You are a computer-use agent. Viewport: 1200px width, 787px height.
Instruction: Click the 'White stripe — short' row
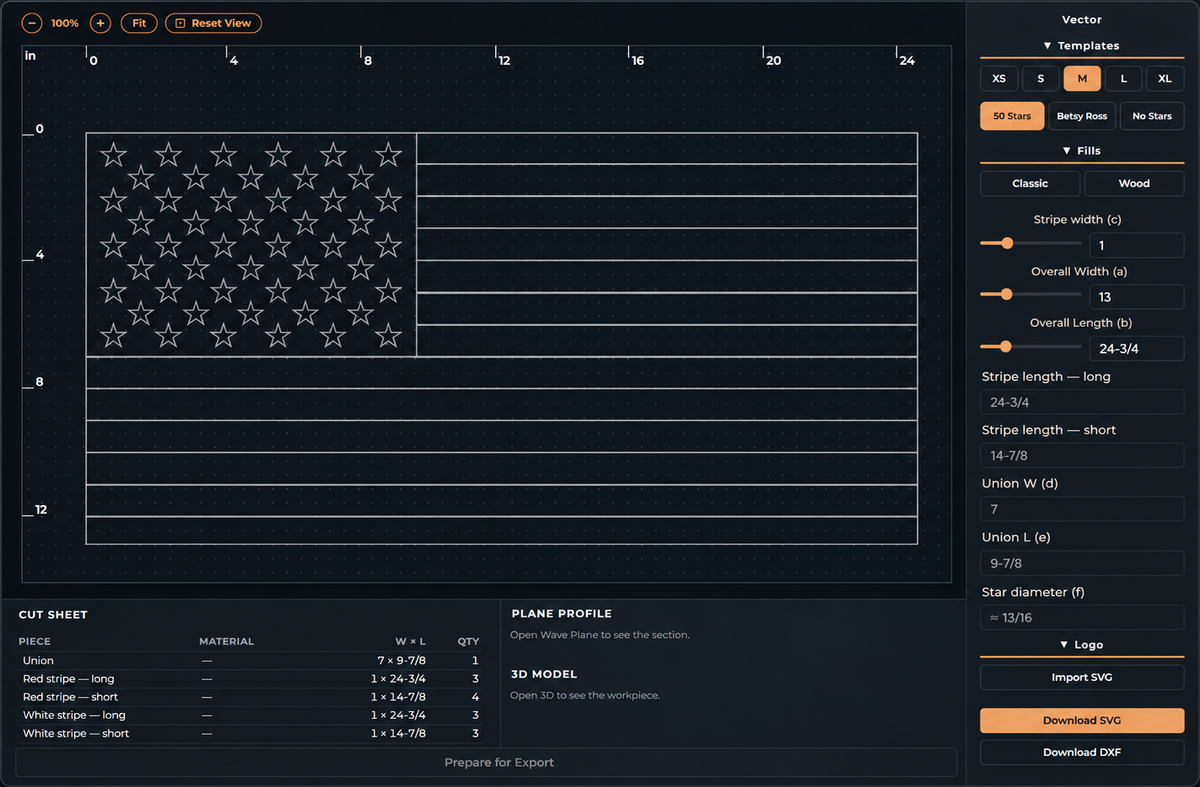pos(250,733)
